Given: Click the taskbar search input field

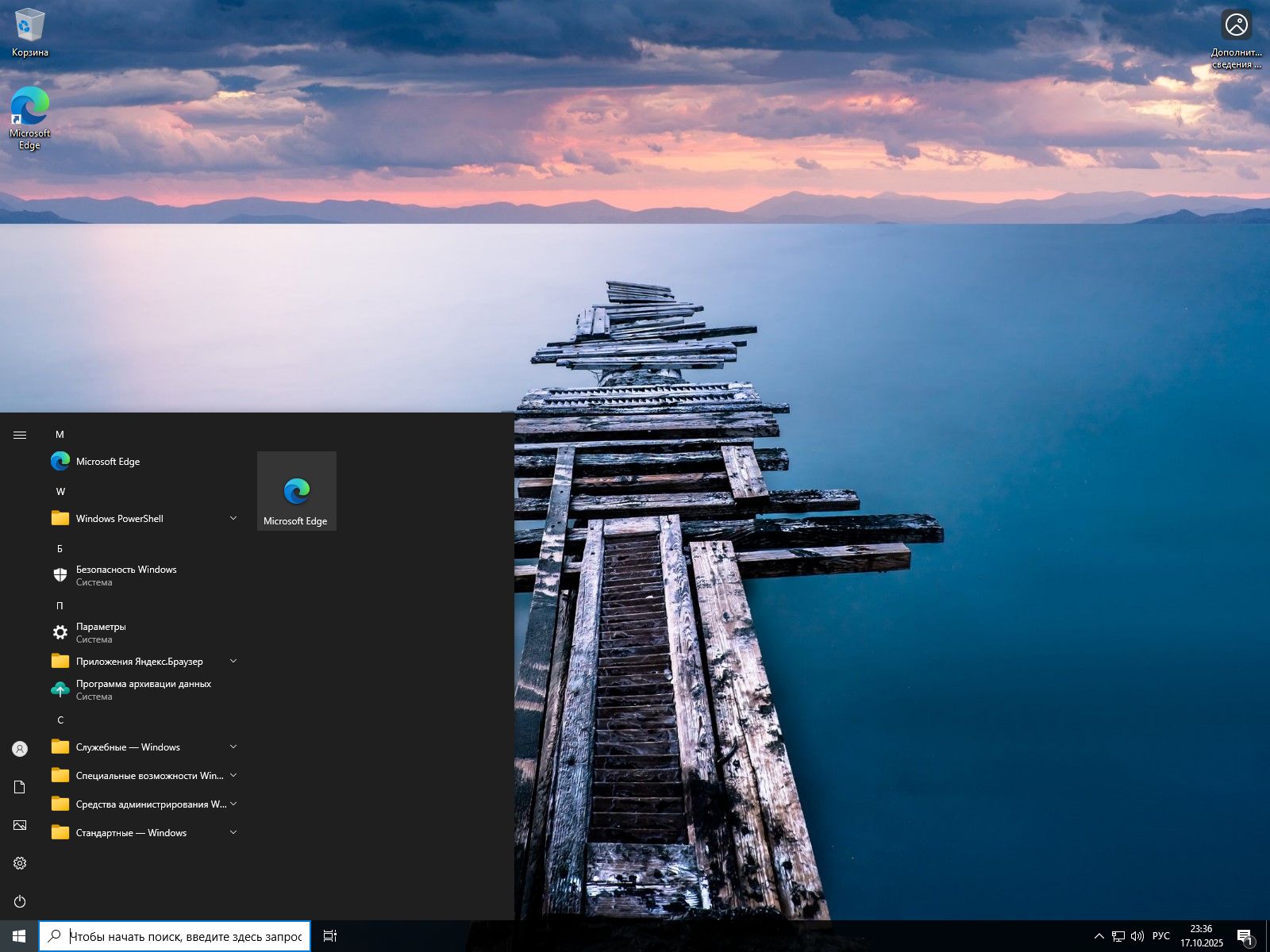Looking at the screenshot, I should pos(186,936).
